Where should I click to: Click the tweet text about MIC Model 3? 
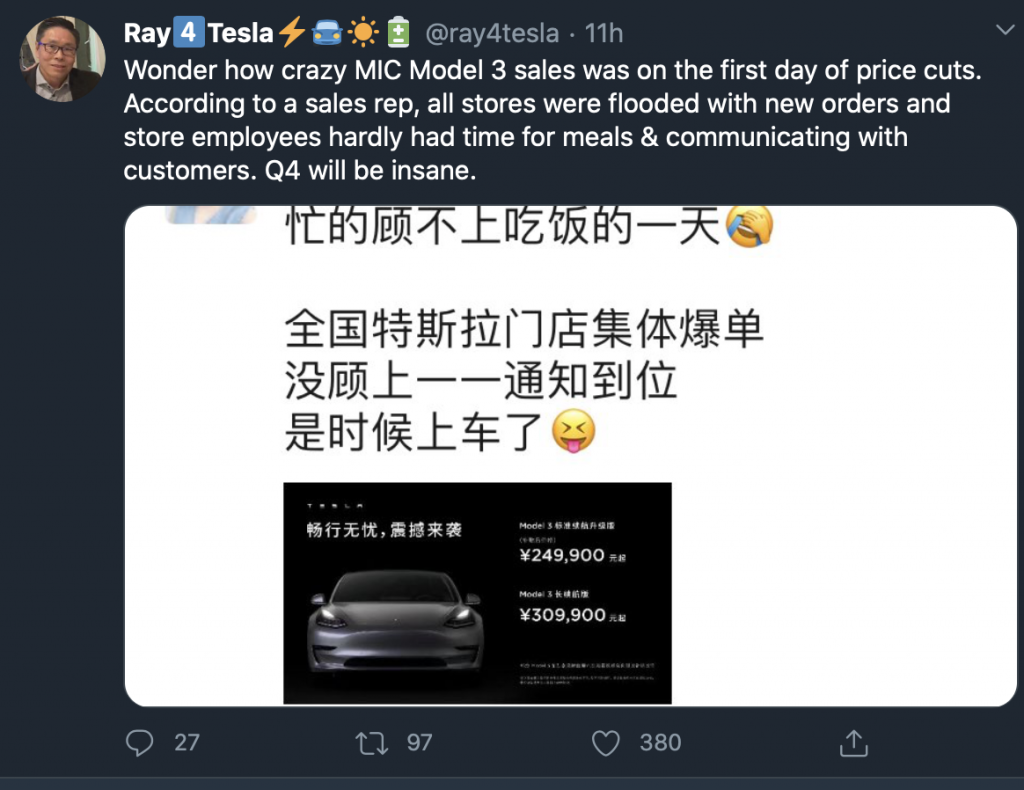(552, 120)
